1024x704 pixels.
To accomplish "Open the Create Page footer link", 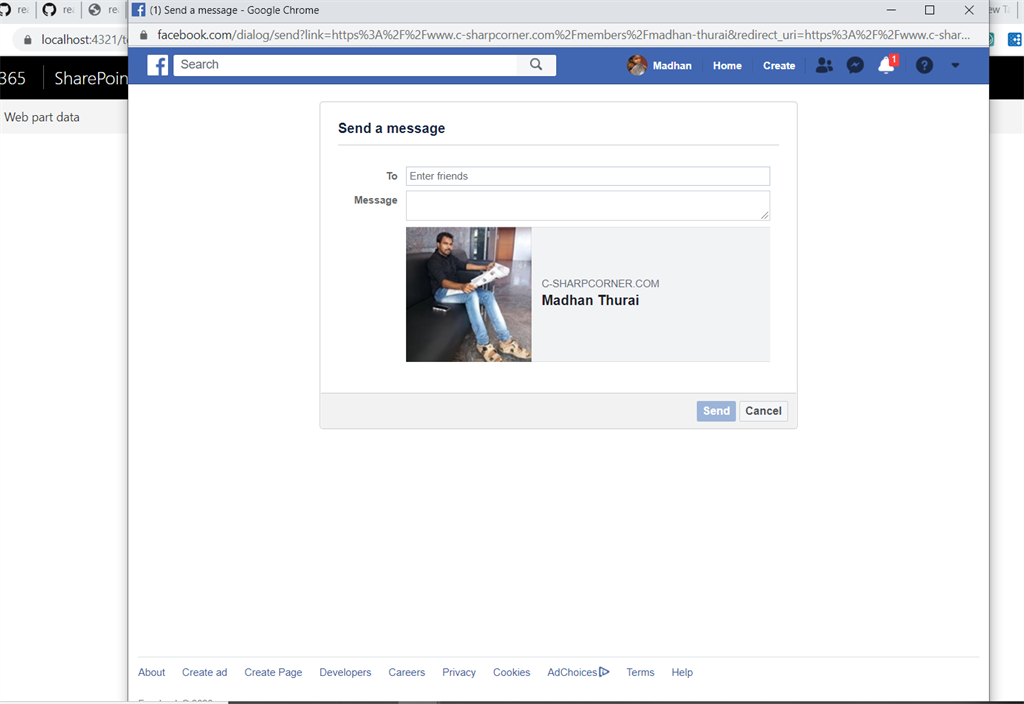I will pos(273,672).
